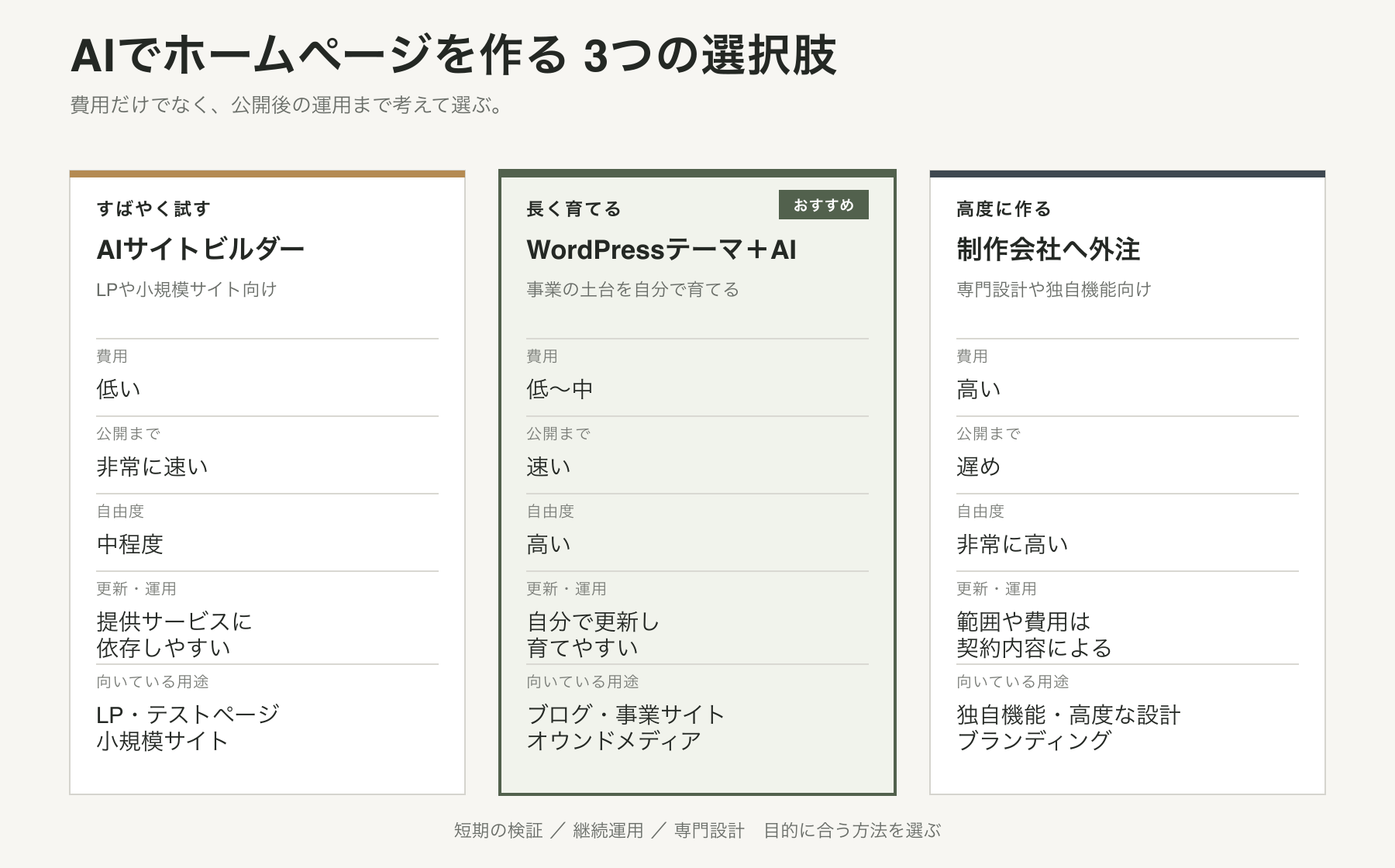1395x868 pixels.
Task: Click the footer 専門設計 text
Action: click(709, 831)
